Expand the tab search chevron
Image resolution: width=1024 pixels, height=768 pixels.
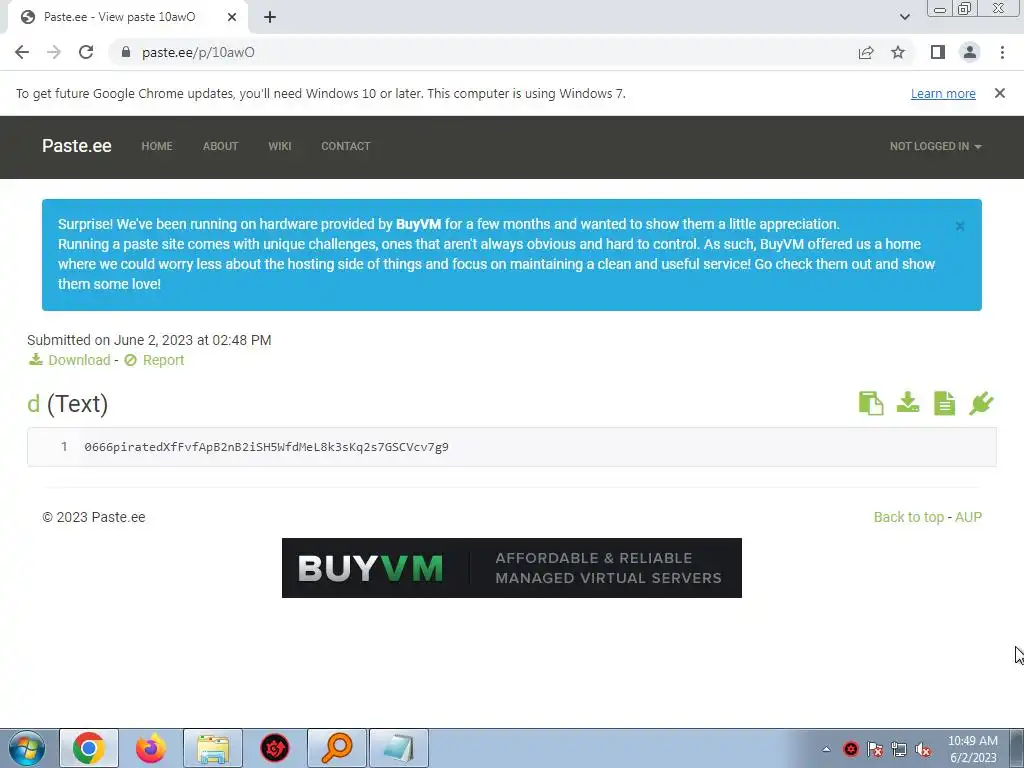click(904, 17)
